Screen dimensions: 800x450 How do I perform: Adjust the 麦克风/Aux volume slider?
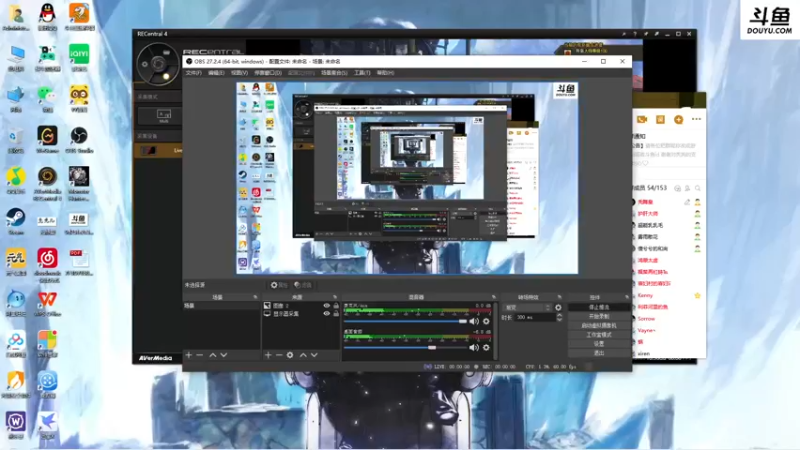(405, 321)
